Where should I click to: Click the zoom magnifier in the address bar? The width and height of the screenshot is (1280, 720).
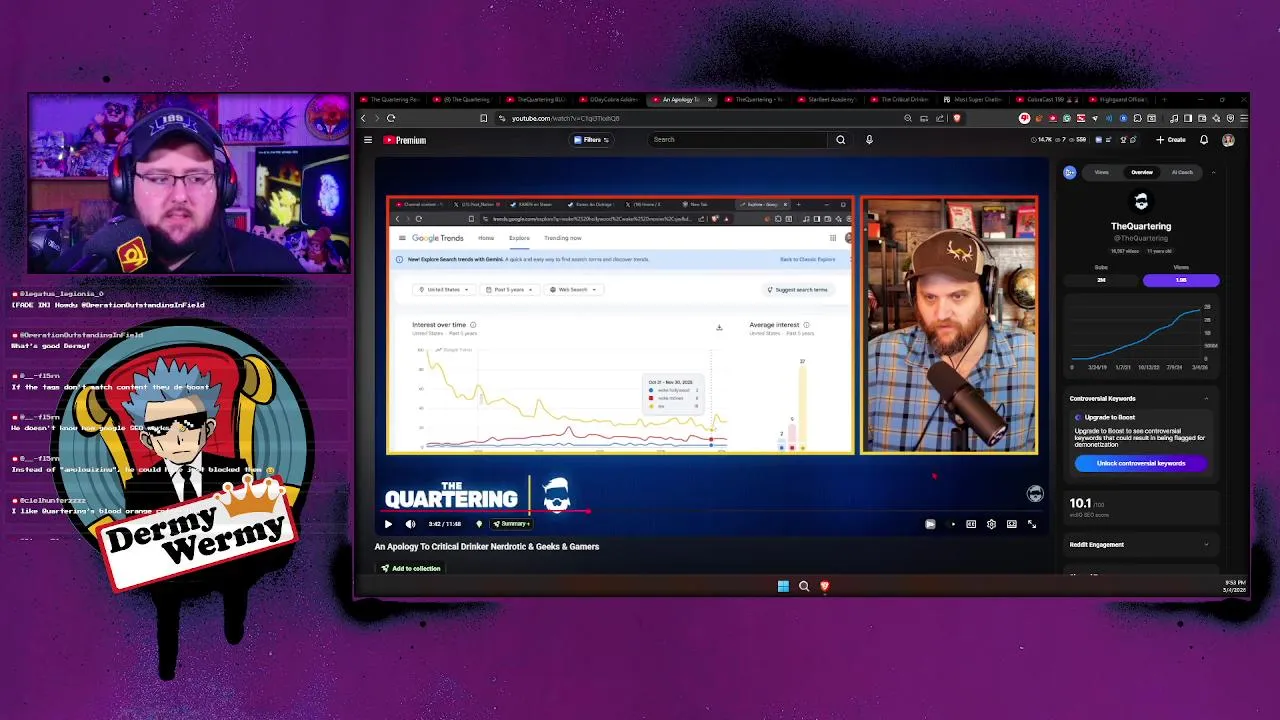(908, 118)
